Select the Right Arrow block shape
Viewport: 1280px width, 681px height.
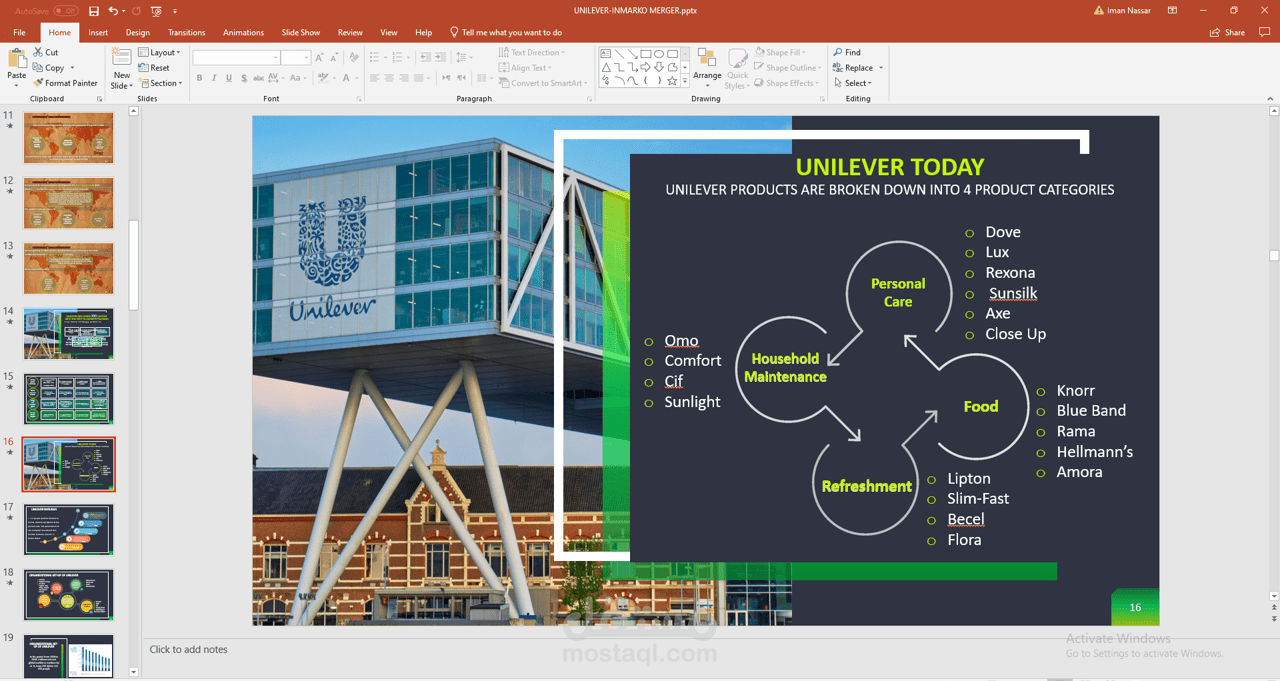pos(645,67)
